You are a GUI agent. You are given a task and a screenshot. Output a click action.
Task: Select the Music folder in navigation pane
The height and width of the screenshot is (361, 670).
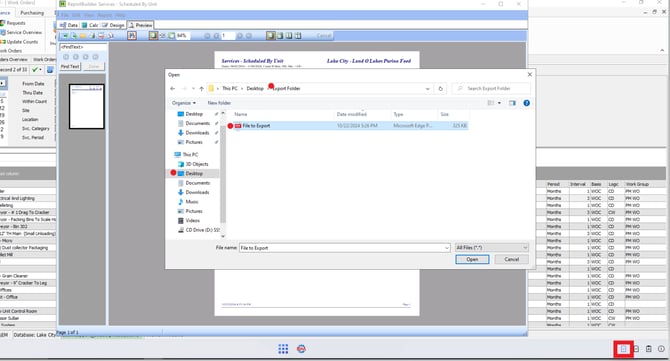tap(192, 202)
